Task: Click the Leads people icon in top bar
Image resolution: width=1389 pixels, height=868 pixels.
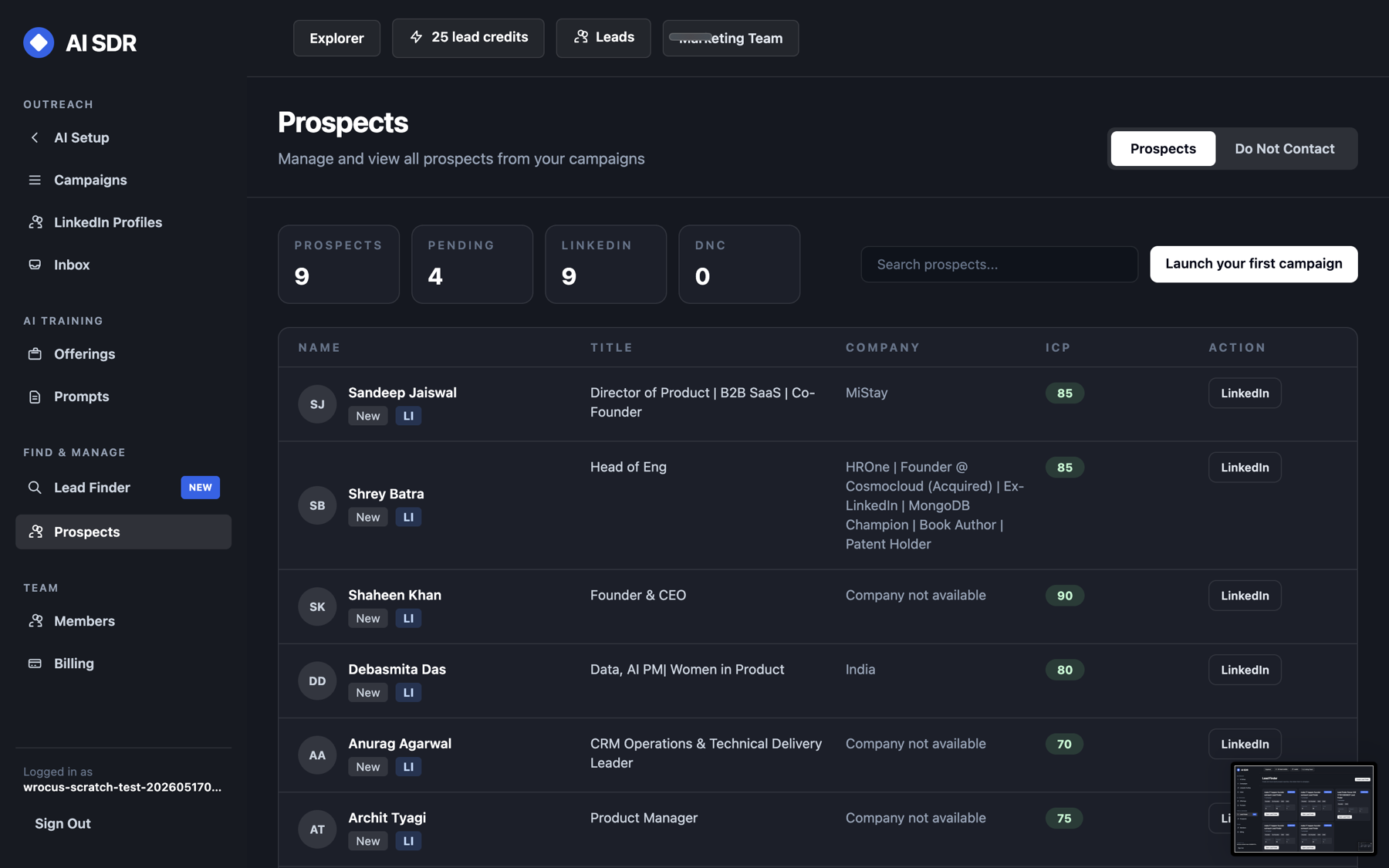Action: (x=581, y=37)
